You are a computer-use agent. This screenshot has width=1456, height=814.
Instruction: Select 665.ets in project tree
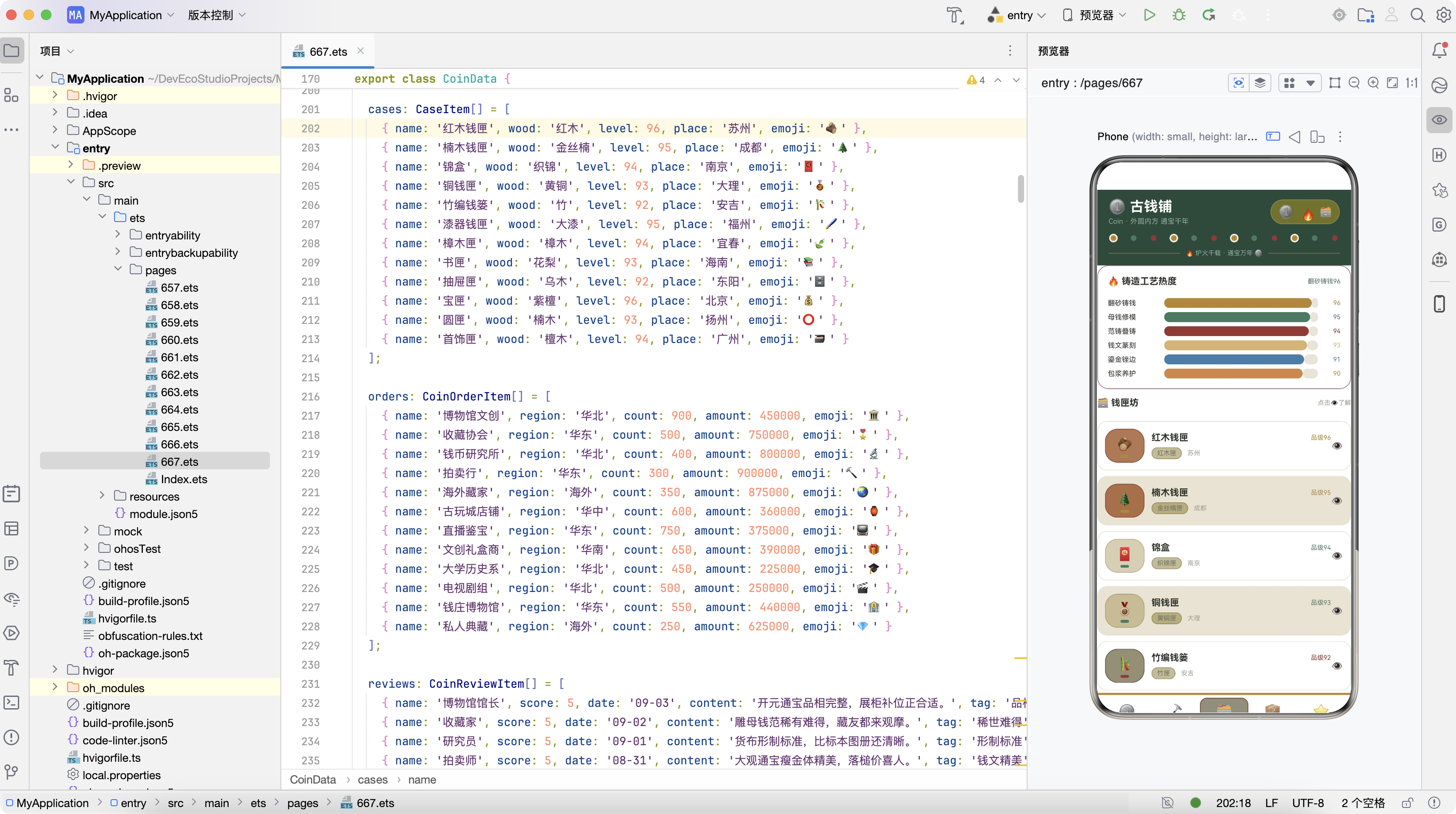(x=179, y=427)
